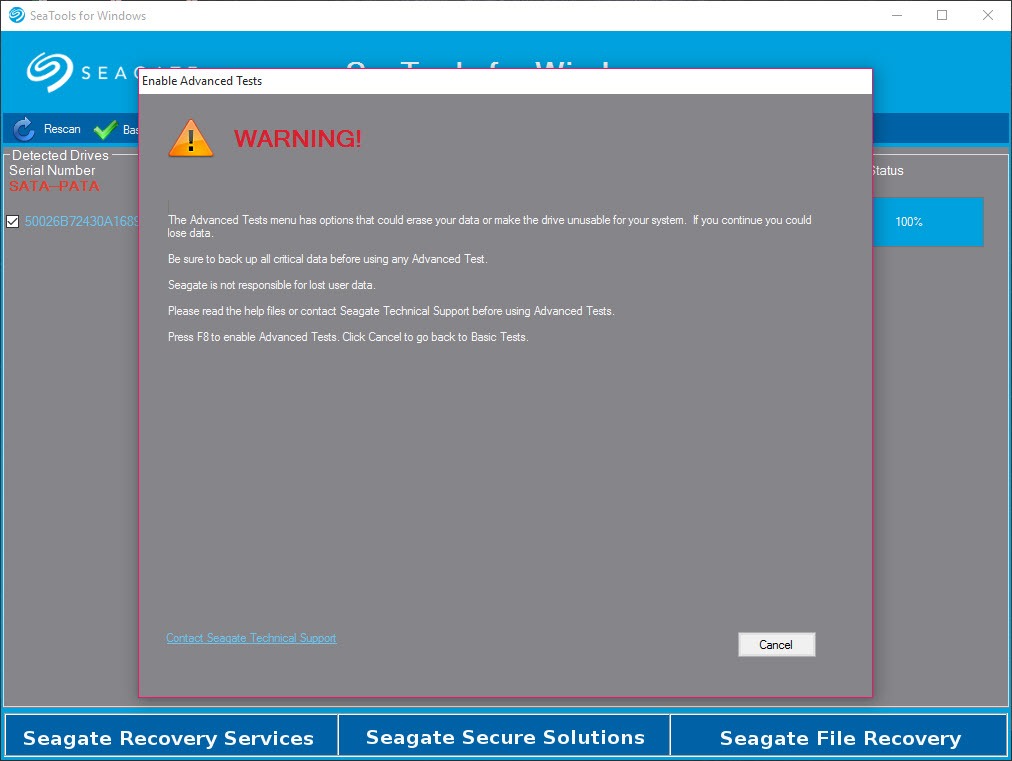The height and width of the screenshot is (761, 1012).
Task: Click the 100% drive status progress bar
Action: click(927, 221)
